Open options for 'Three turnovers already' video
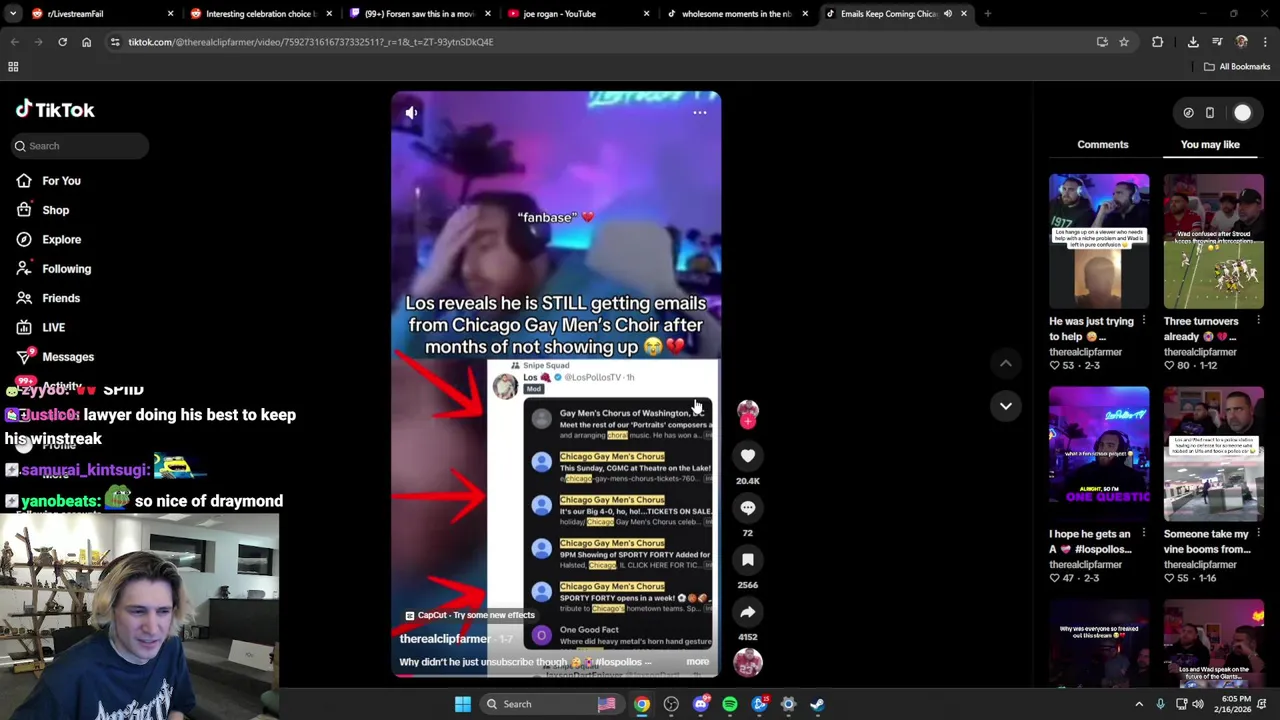The image size is (1280, 720). point(1258,321)
